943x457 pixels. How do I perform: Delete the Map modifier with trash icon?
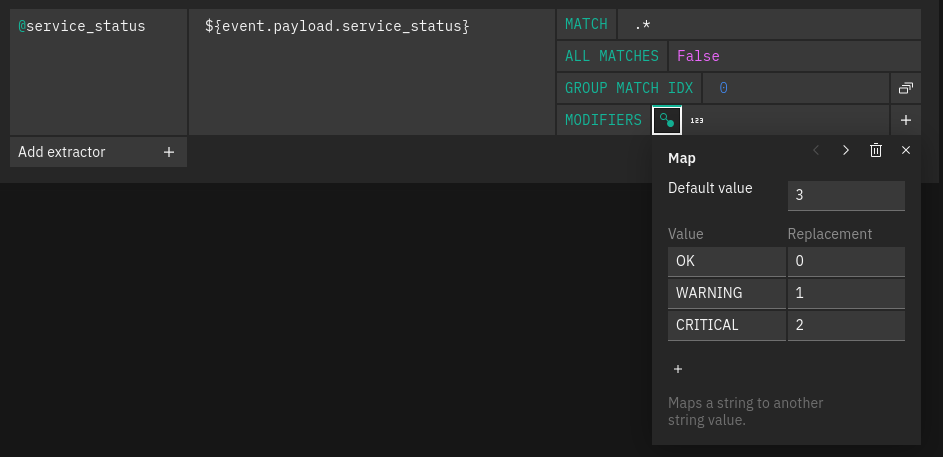point(876,150)
